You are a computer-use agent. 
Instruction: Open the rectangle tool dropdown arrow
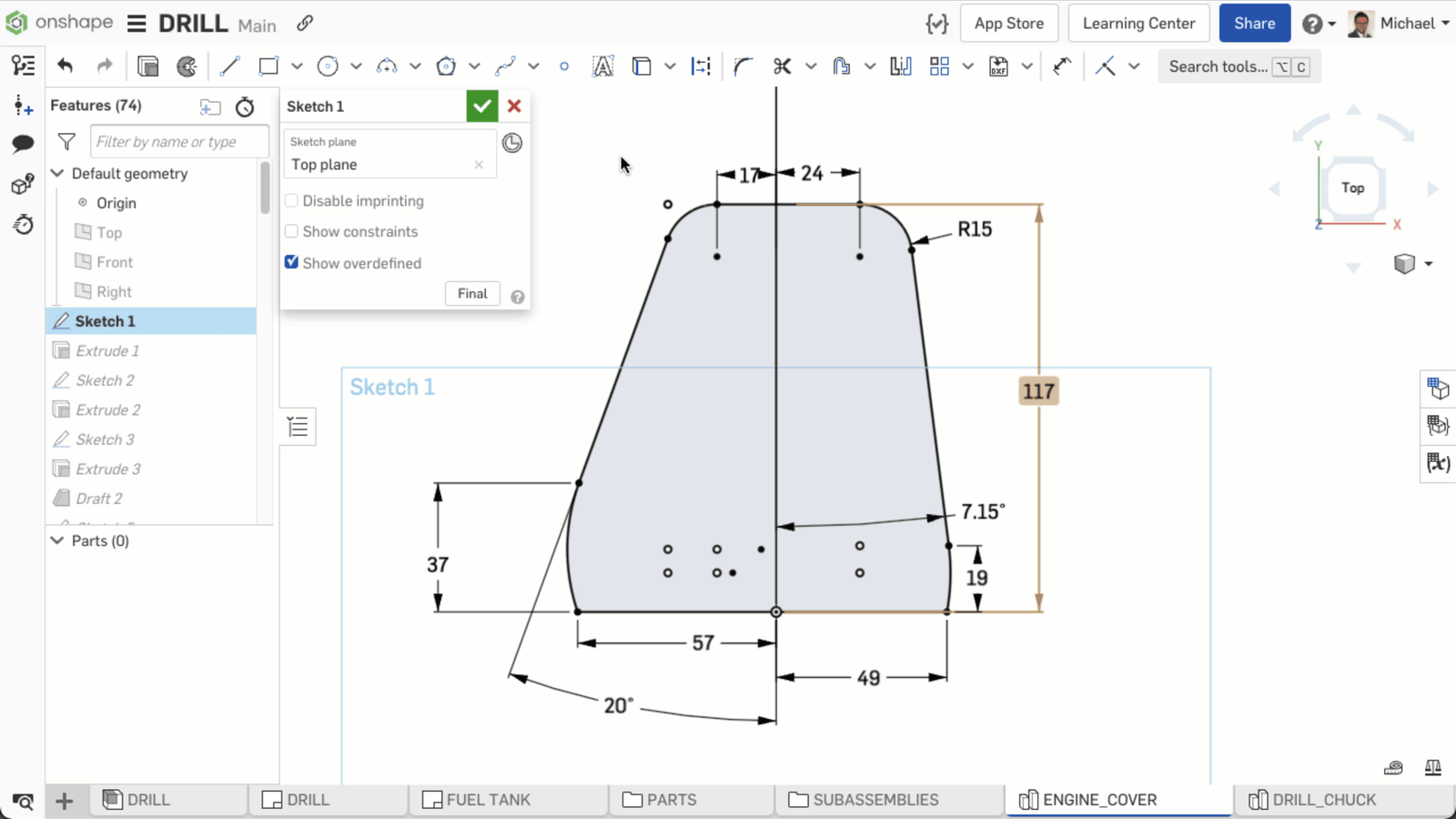point(297,66)
